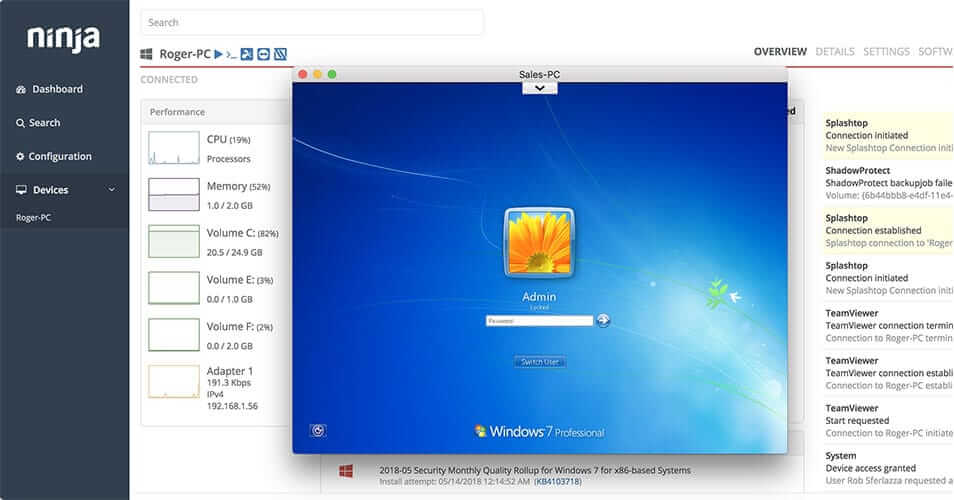Viewport: 954px width, 500px height.
Task: Click the Ease of Access icon in Sales-PC
Action: coord(318,431)
